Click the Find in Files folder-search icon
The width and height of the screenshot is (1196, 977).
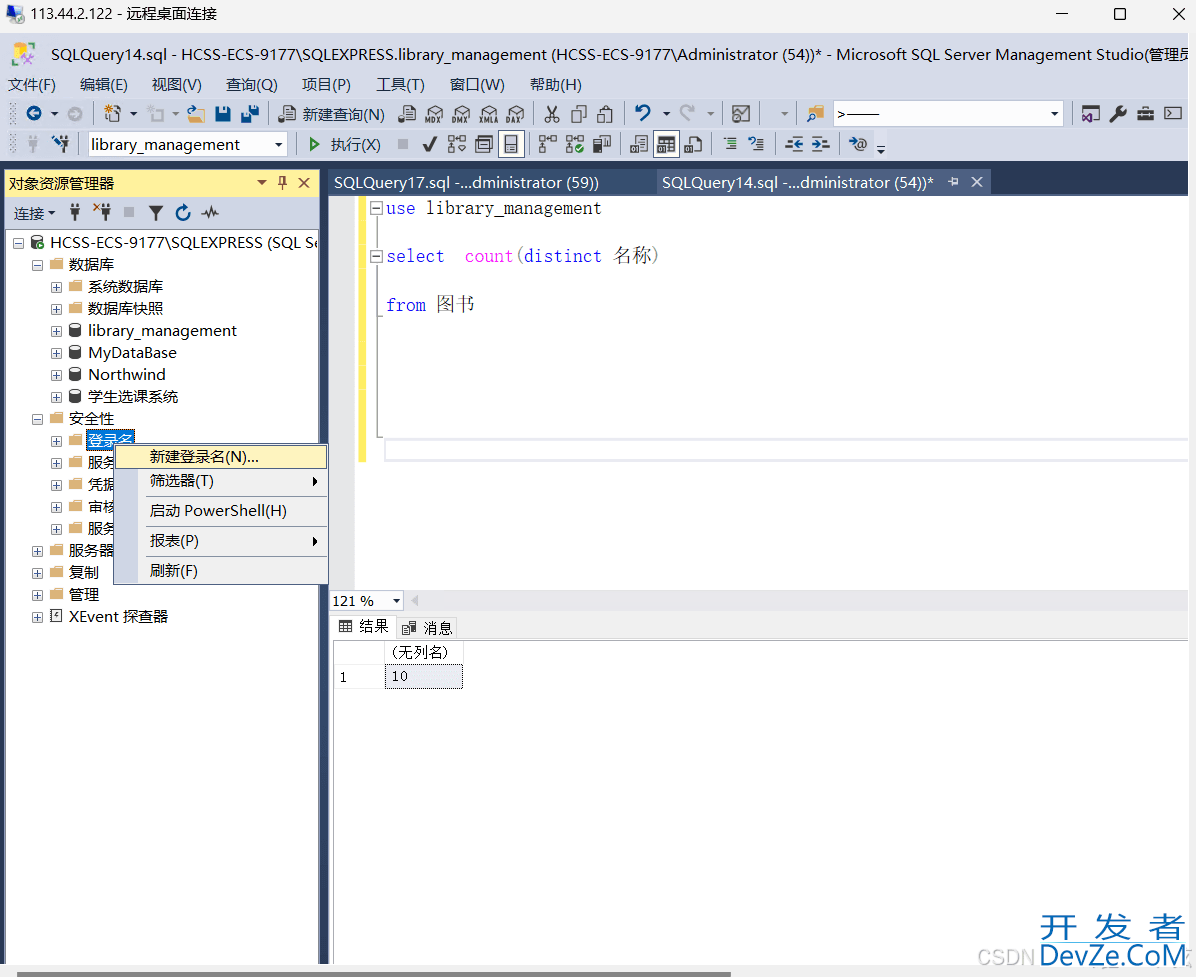point(815,114)
